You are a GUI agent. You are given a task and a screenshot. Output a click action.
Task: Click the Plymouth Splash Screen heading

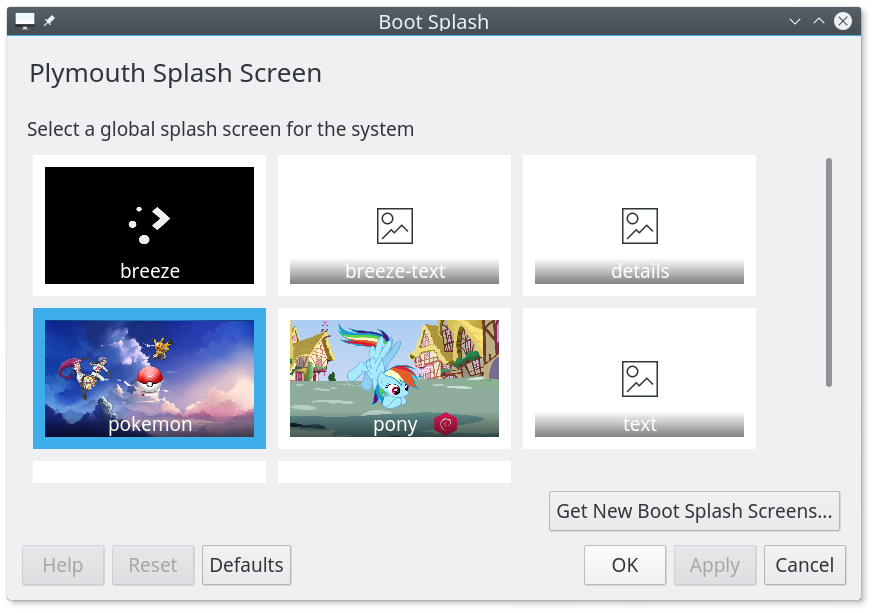[x=176, y=74]
